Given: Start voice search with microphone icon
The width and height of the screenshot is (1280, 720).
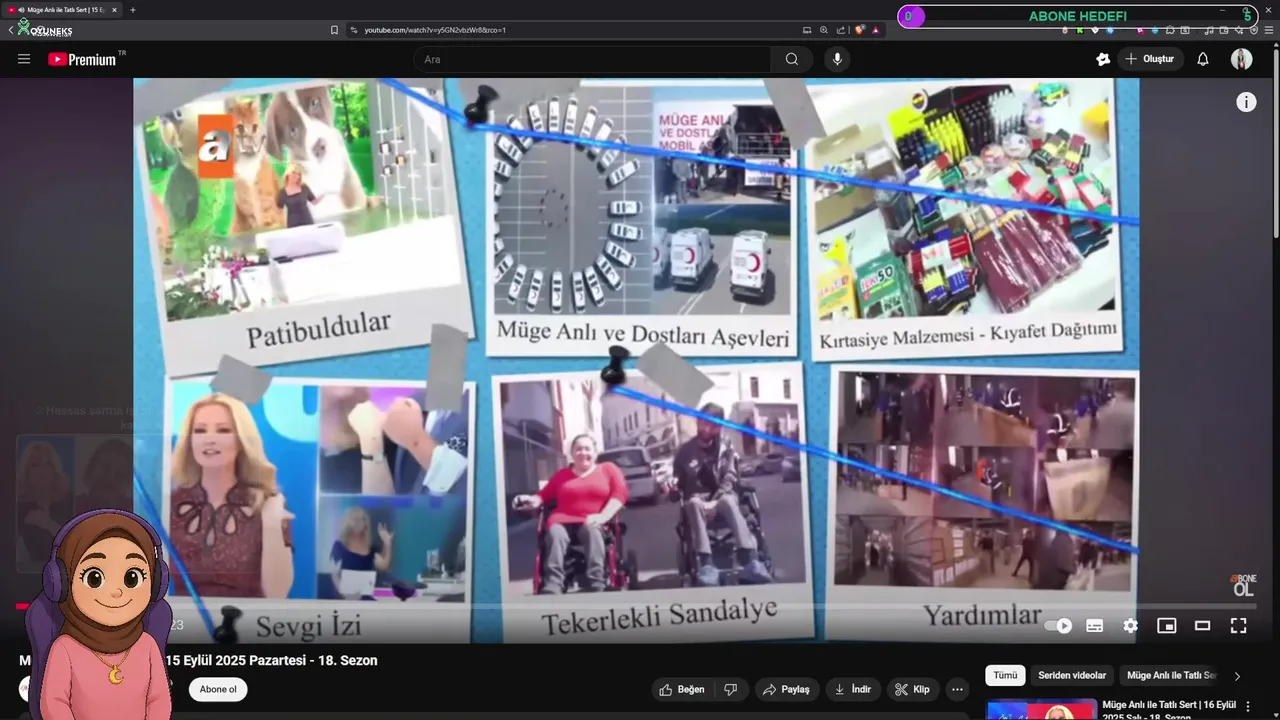Looking at the screenshot, I should point(837,59).
